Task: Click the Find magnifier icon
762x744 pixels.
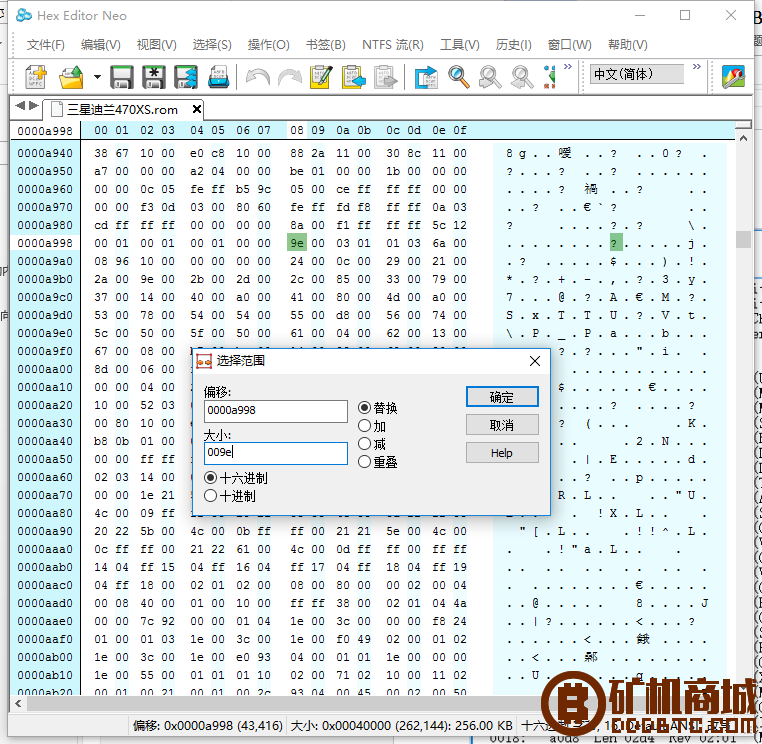Action: point(458,77)
